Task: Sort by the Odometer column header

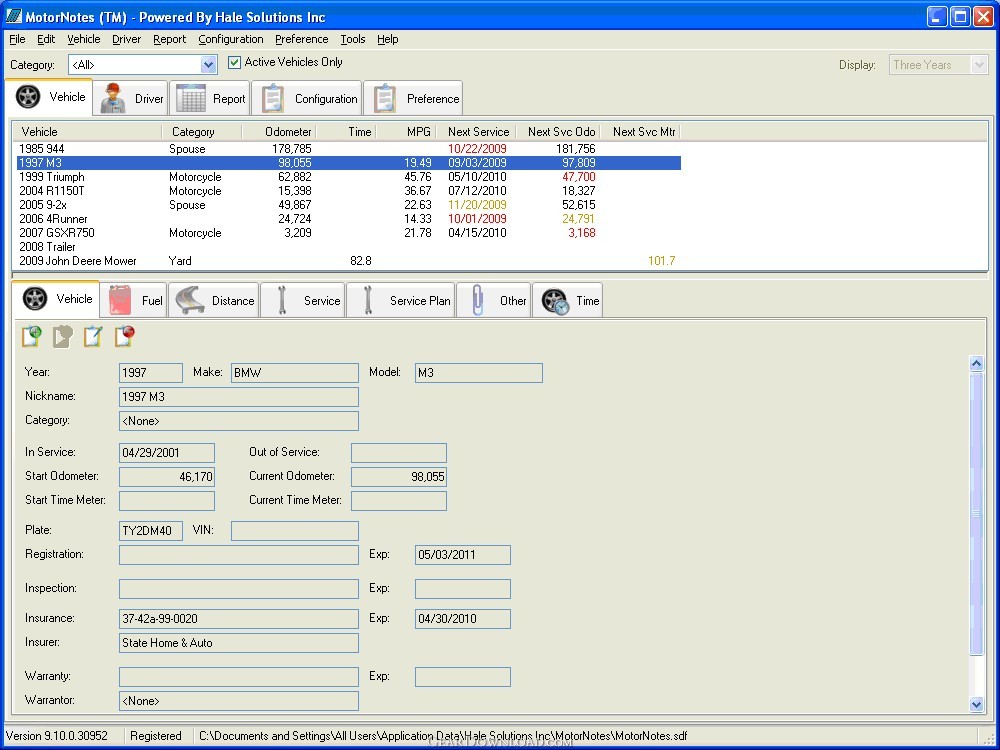Action: coord(279,132)
